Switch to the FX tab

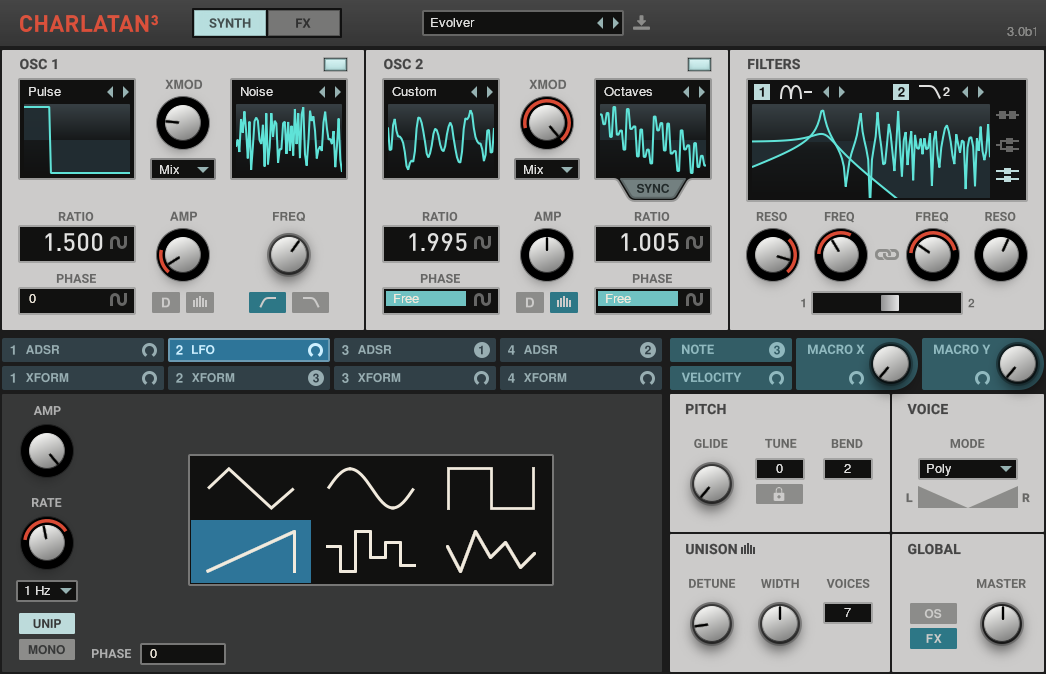pos(303,23)
